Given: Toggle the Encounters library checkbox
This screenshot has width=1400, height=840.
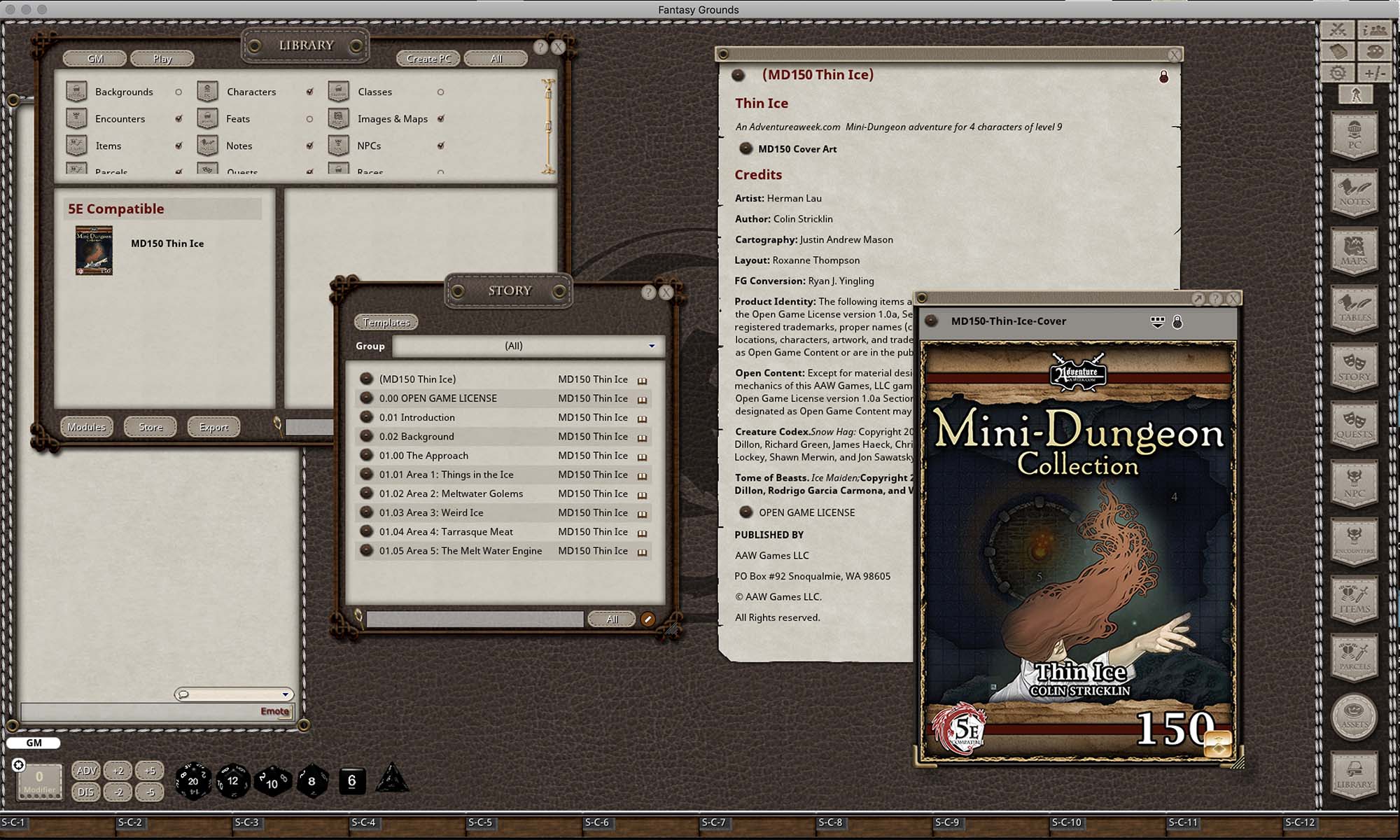Looking at the screenshot, I should (x=178, y=119).
